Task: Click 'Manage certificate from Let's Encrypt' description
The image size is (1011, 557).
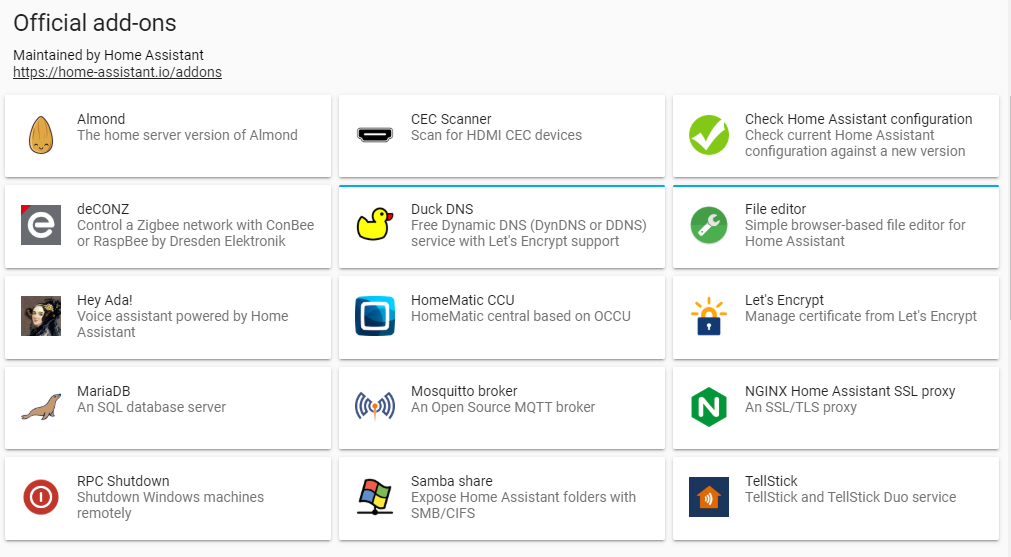Action: (x=861, y=317)
